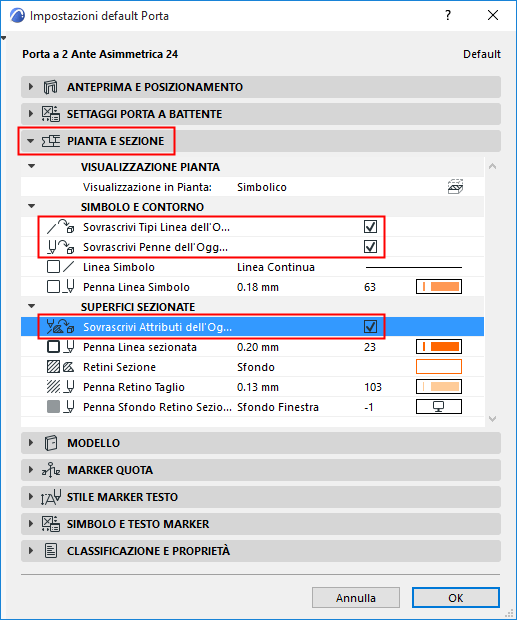
Task: Click the small arrow at dialog top-left
Action: coord(4,38)
